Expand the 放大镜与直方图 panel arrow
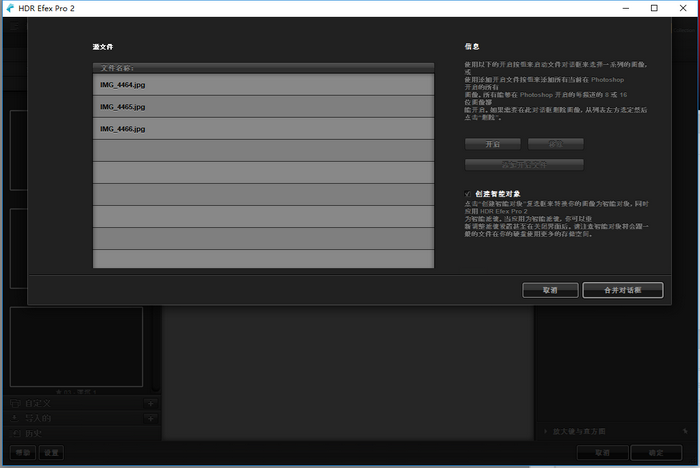The image size is (700, 468). click(546, 431)
